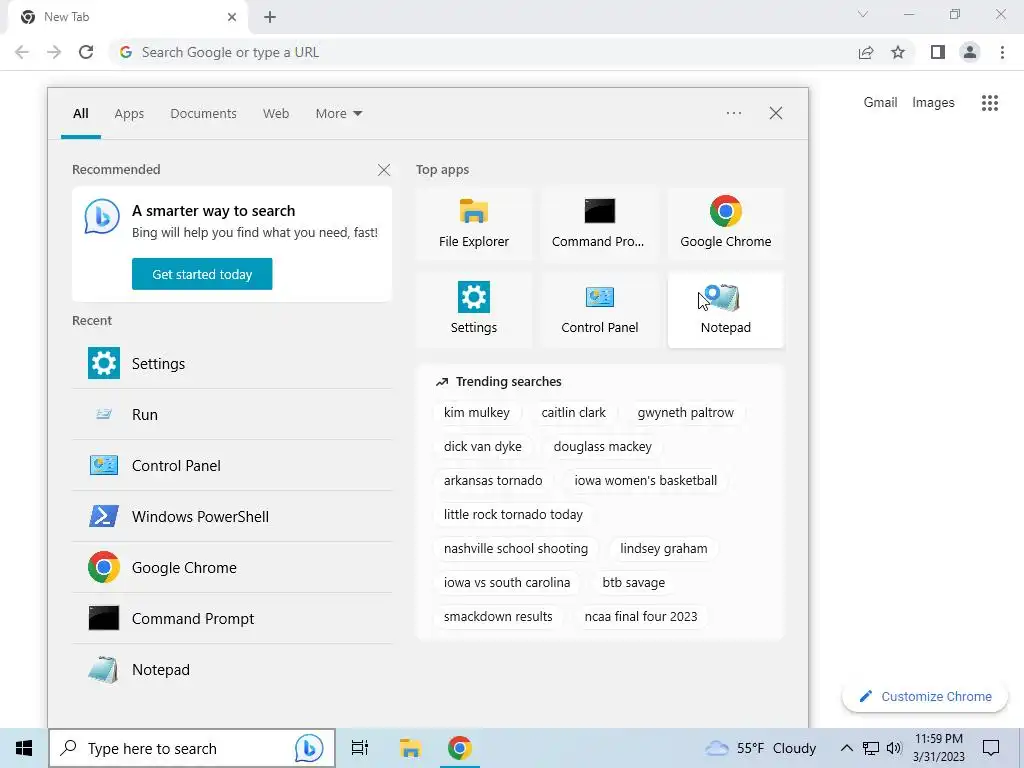
Task: Close the search panel
Action: click(776, 113)
